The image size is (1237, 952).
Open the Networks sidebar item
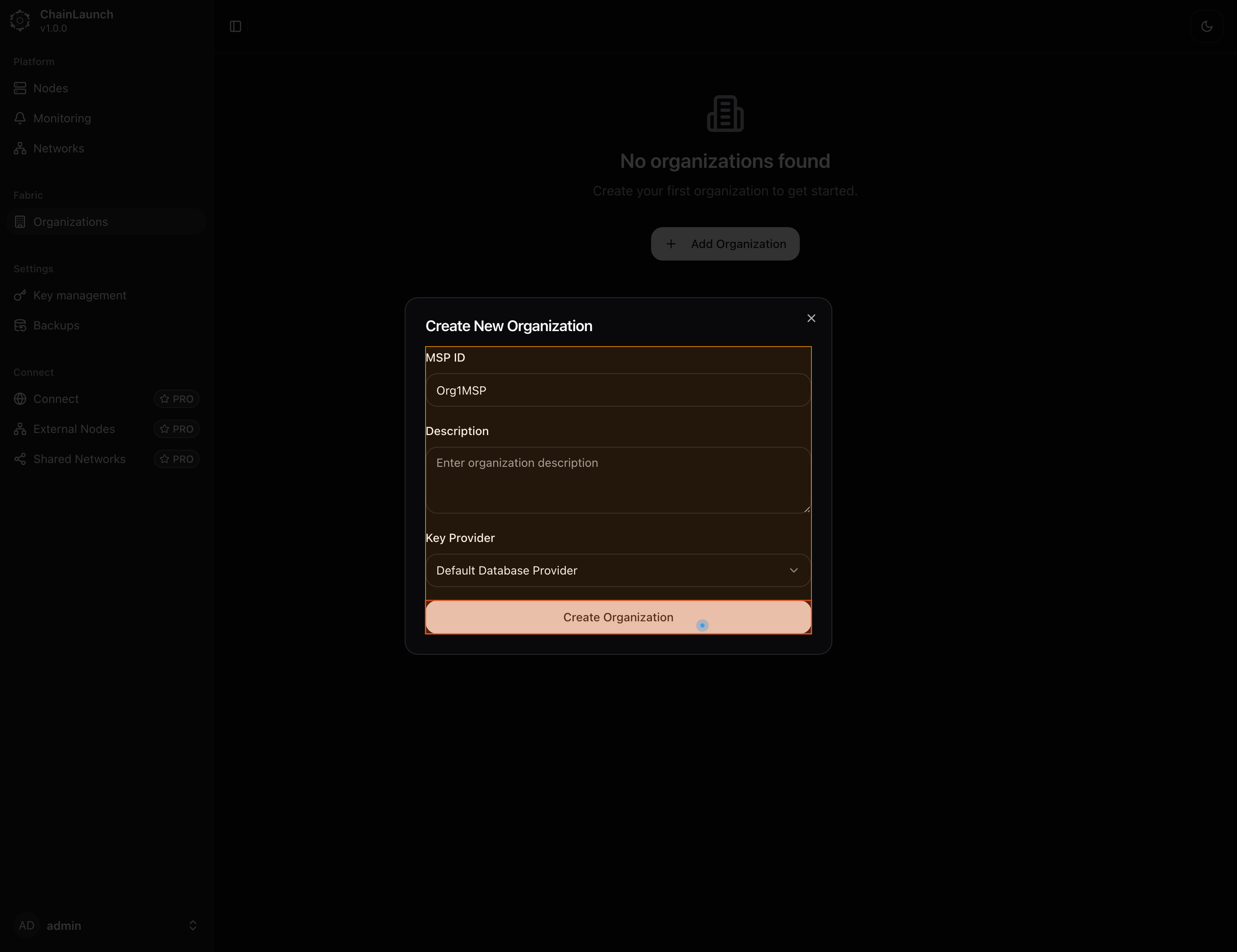[58, 148]
